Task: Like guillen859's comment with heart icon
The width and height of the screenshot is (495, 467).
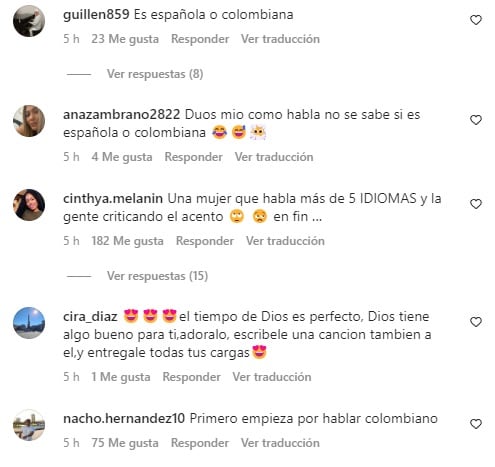Action: pos(476,20)
